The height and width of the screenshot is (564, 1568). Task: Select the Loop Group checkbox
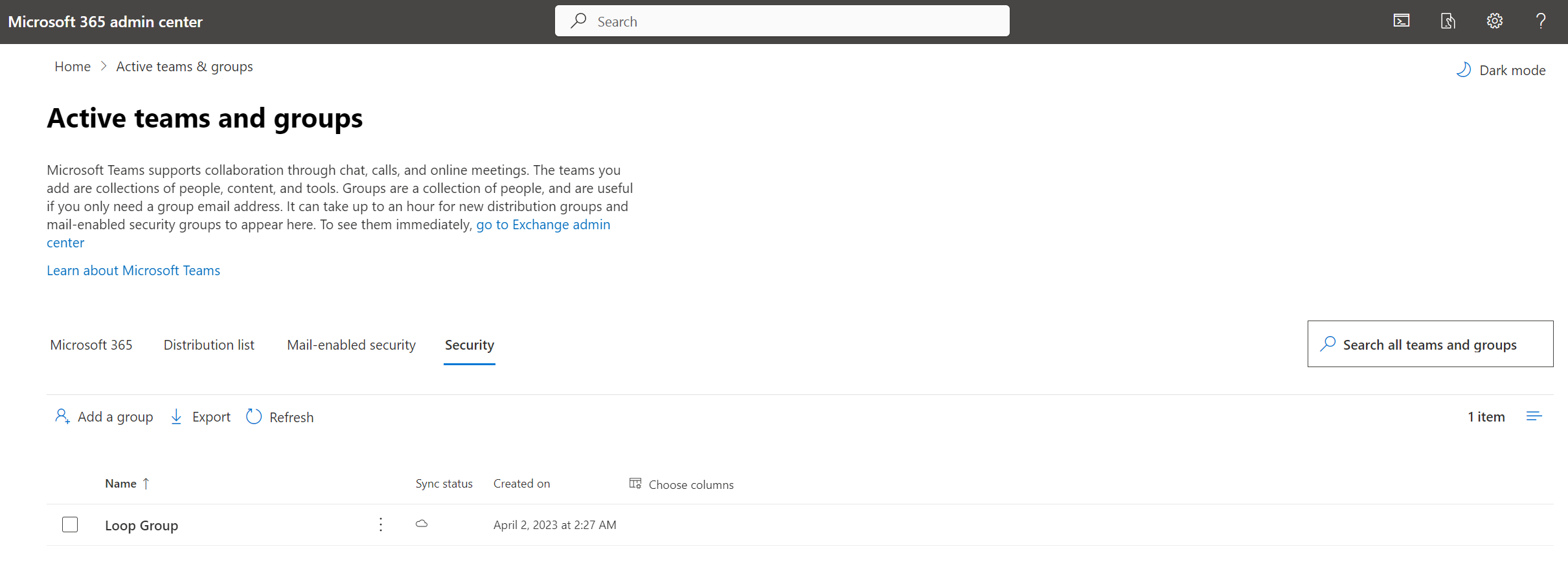70,525
